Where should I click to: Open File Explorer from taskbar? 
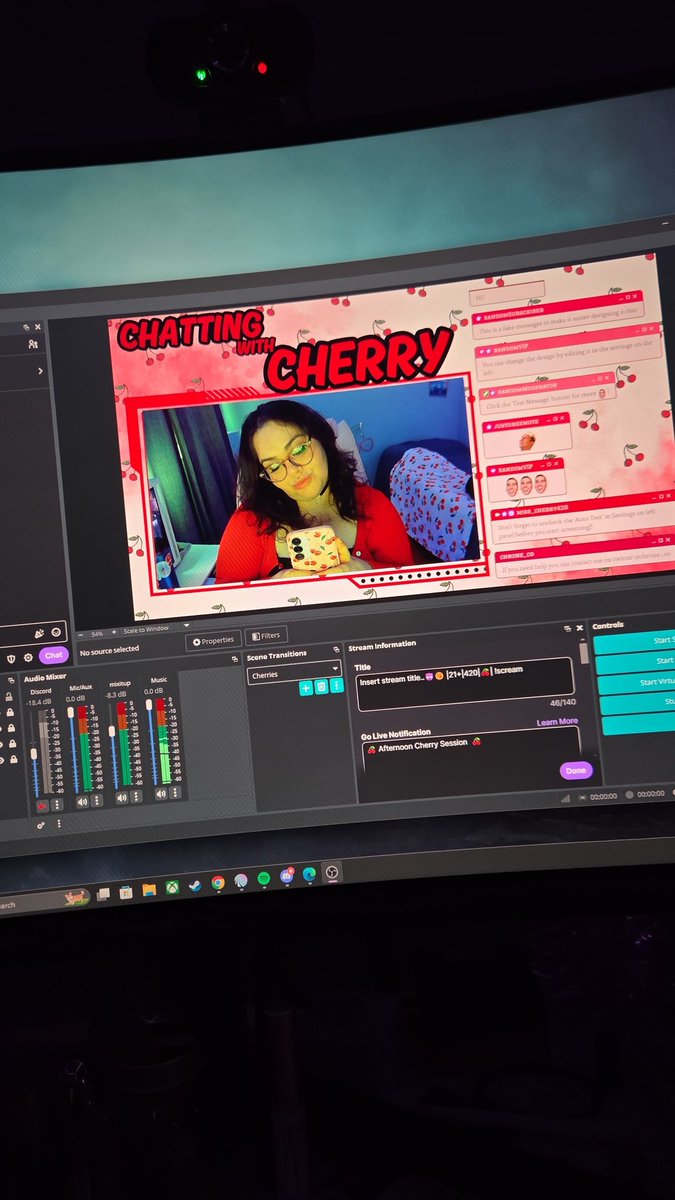coord(149,889)
